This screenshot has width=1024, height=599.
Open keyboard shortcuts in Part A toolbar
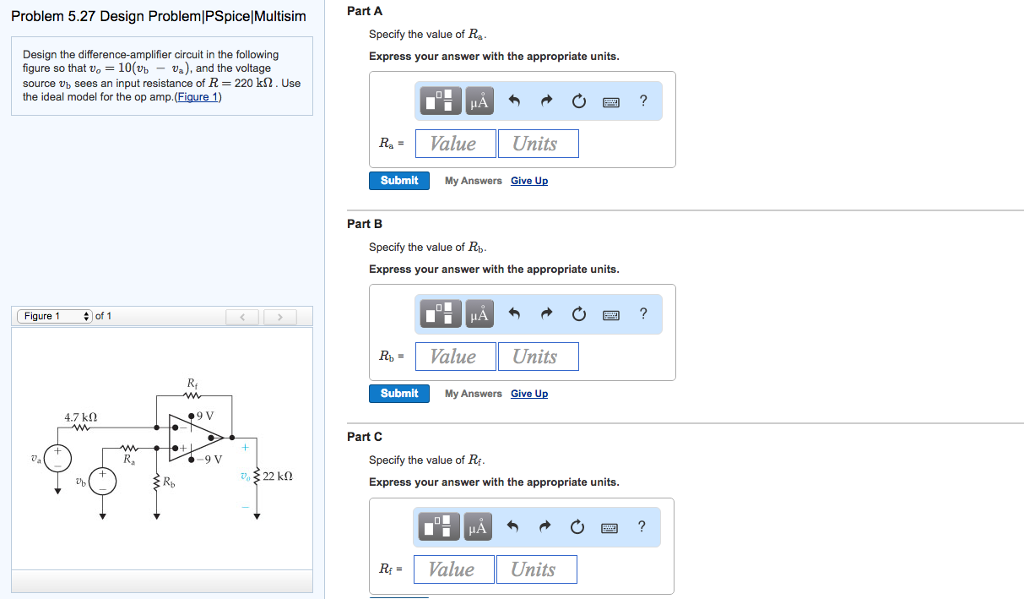click(611, 102)
